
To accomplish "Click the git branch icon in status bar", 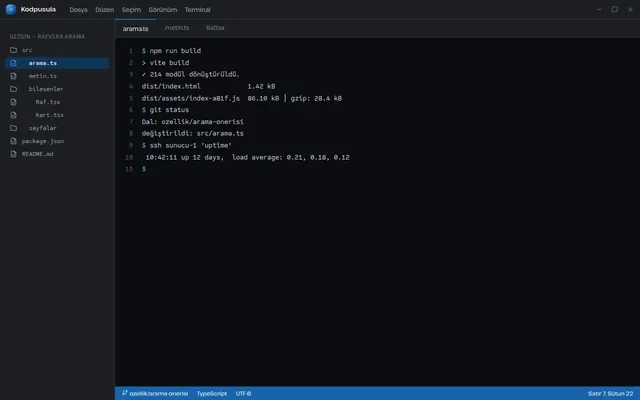I will pyautogui.click(x=124, y=393).
